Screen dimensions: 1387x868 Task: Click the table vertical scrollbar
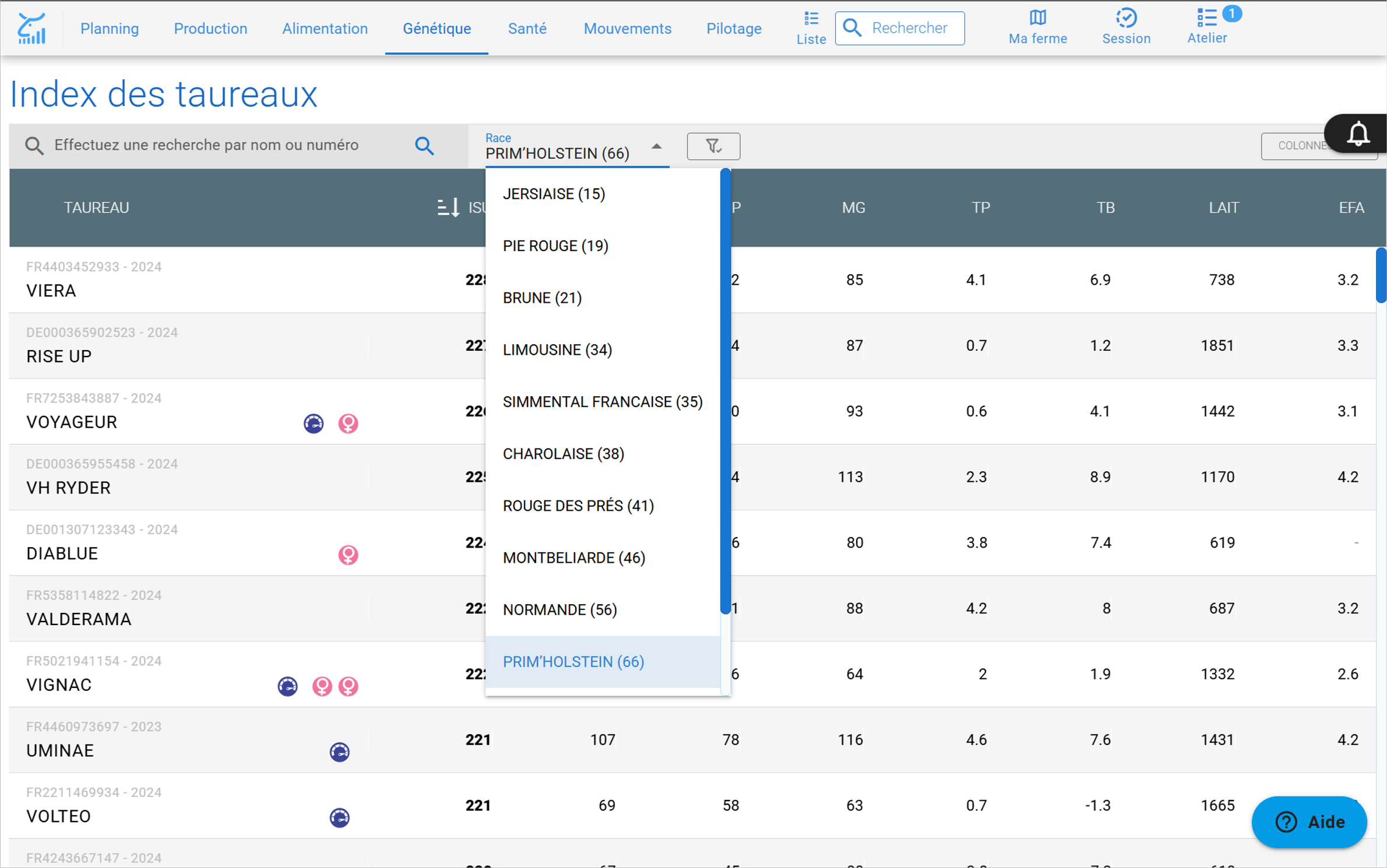pyautogui.click(x=1381, y=275)
